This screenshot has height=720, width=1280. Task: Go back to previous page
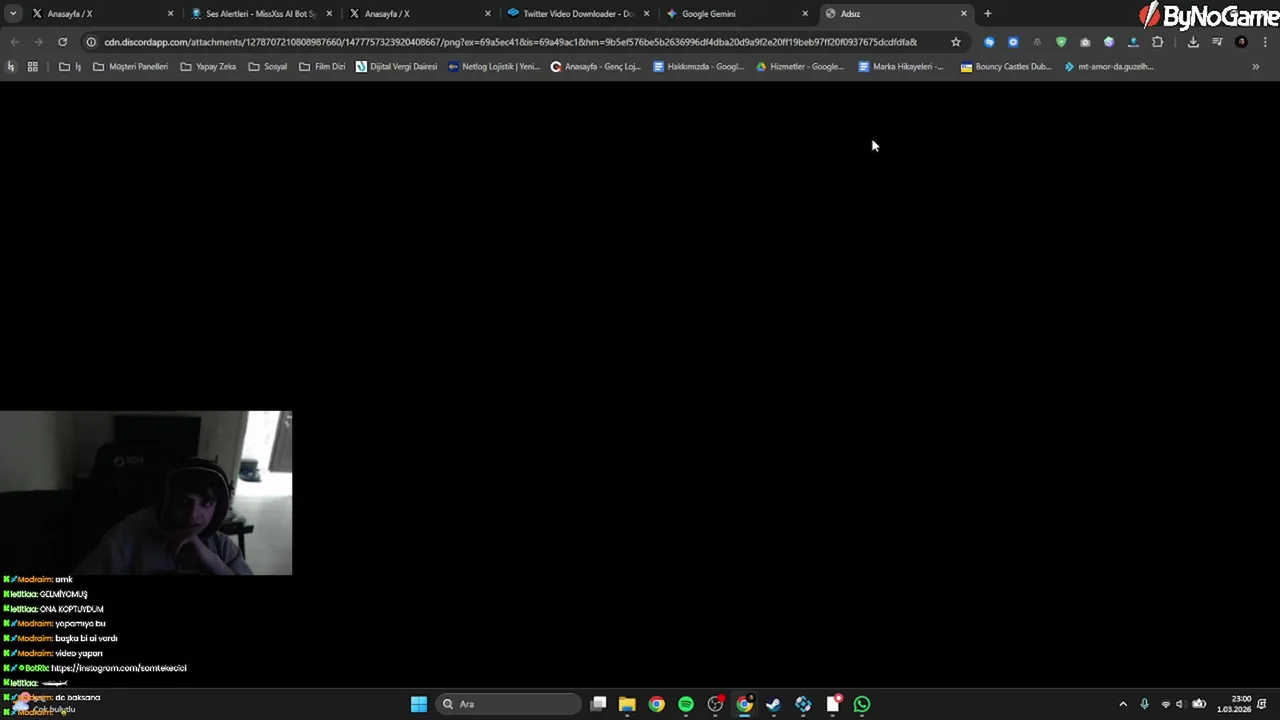[14, 42]
